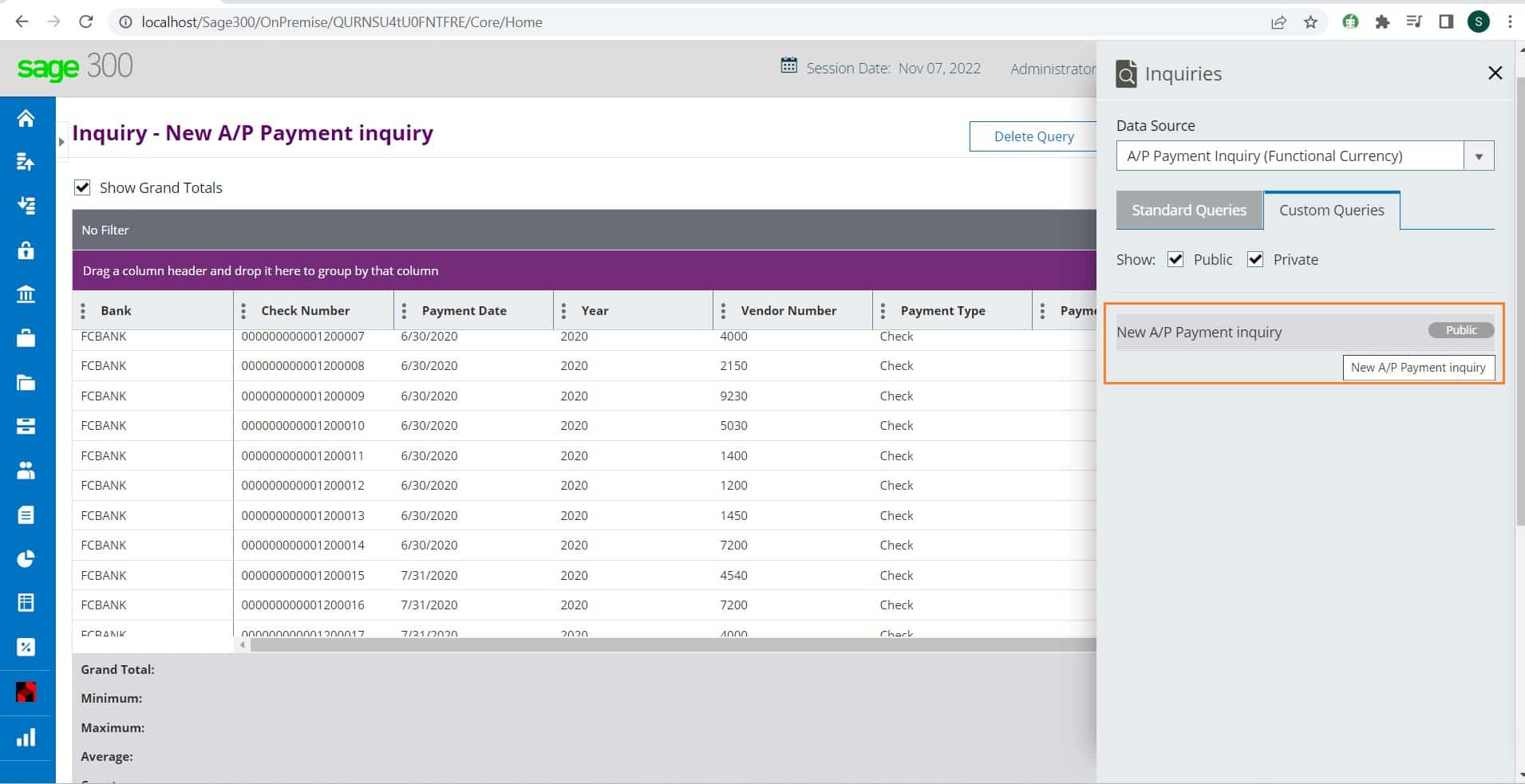The height and width of the screenshot is (784, 1525).
Task: Open the browser extensions puzzle icon
Action: point(1382,22)
